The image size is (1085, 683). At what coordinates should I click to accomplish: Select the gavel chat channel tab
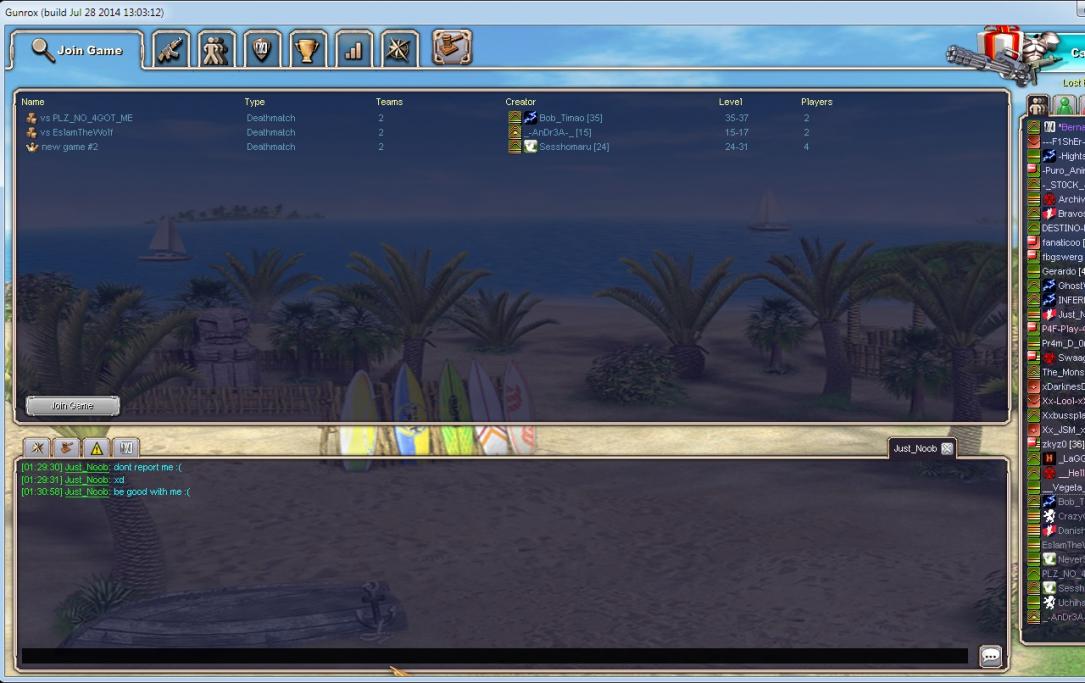(67, 447)
